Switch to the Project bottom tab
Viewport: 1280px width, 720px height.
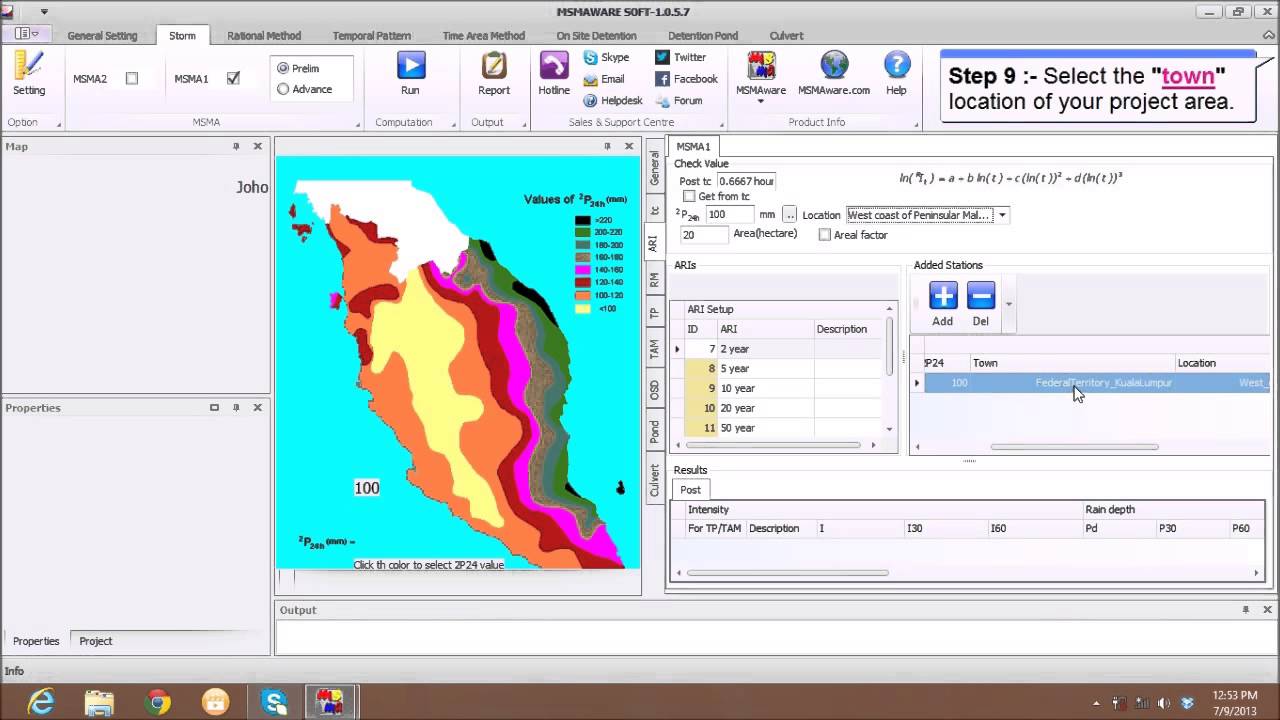96,641
